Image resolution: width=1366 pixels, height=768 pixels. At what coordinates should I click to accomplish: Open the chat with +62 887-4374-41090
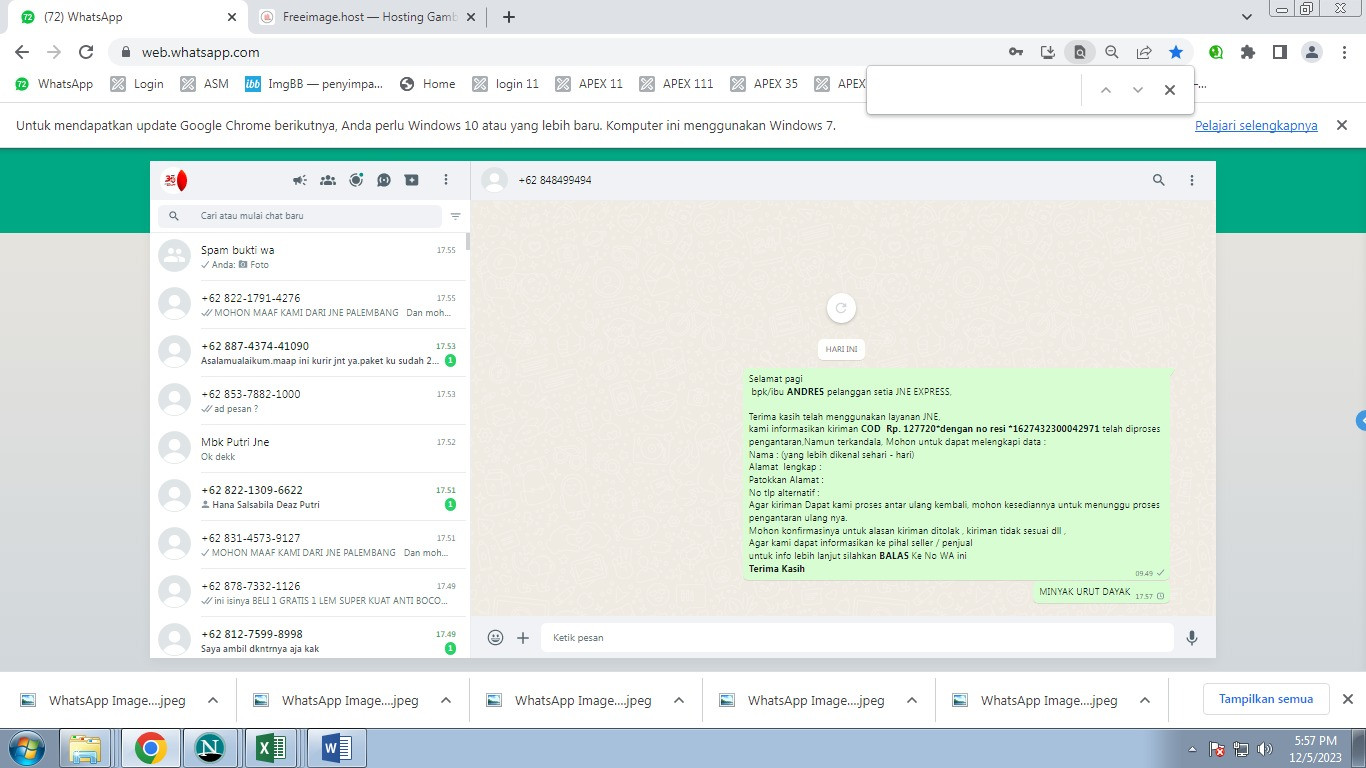coord(308,353)
